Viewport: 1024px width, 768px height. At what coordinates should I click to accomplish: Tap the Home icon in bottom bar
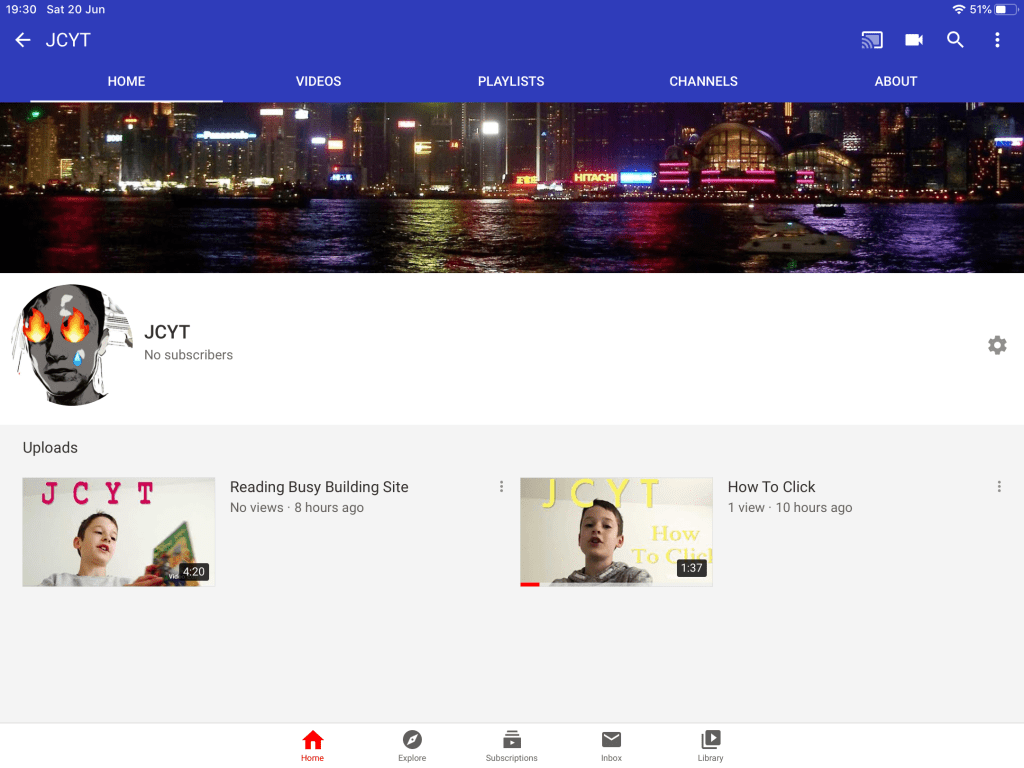[313, 741]
